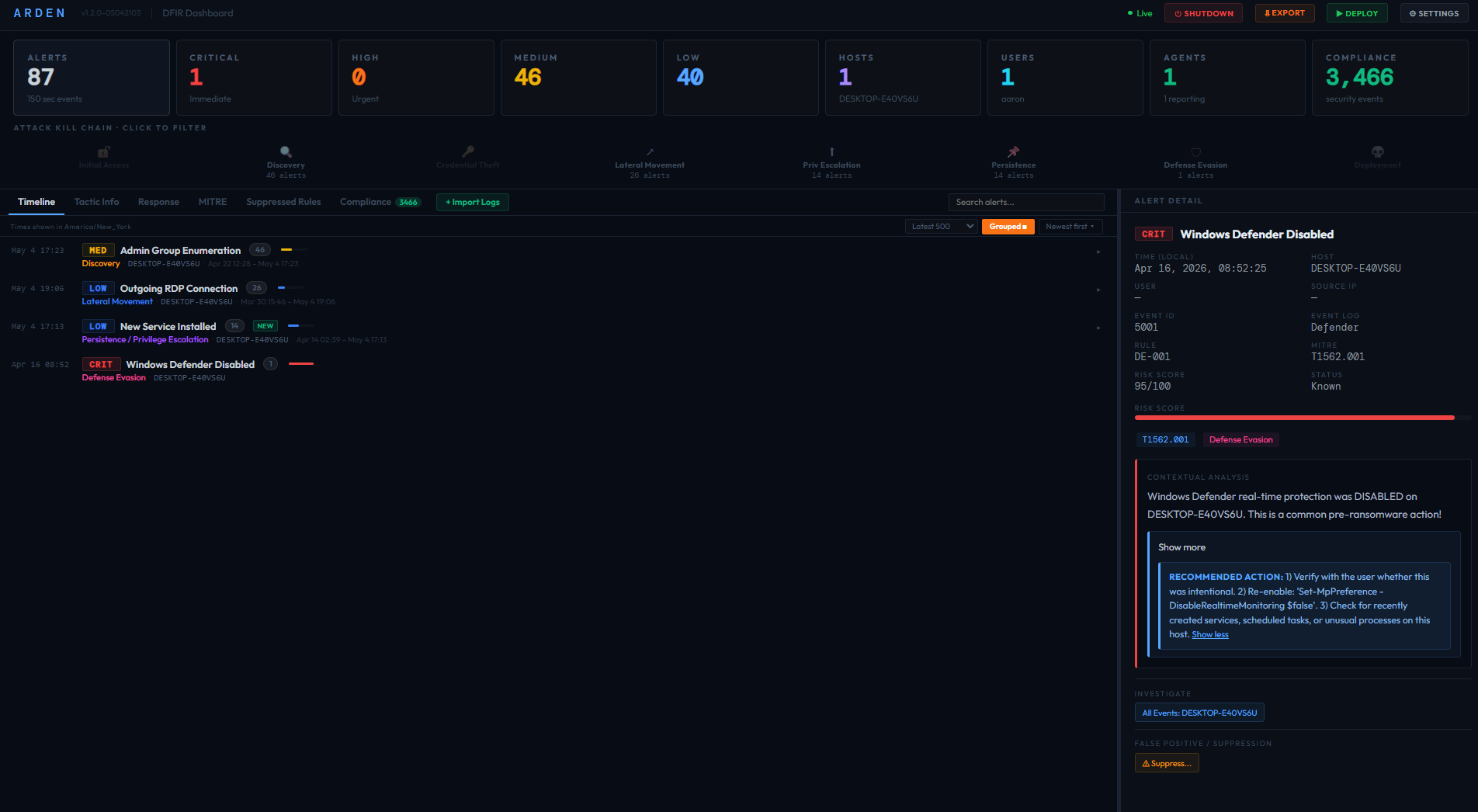Filter by Persistence pushpin icon
1478x812 pixels.
(1013, 152)
